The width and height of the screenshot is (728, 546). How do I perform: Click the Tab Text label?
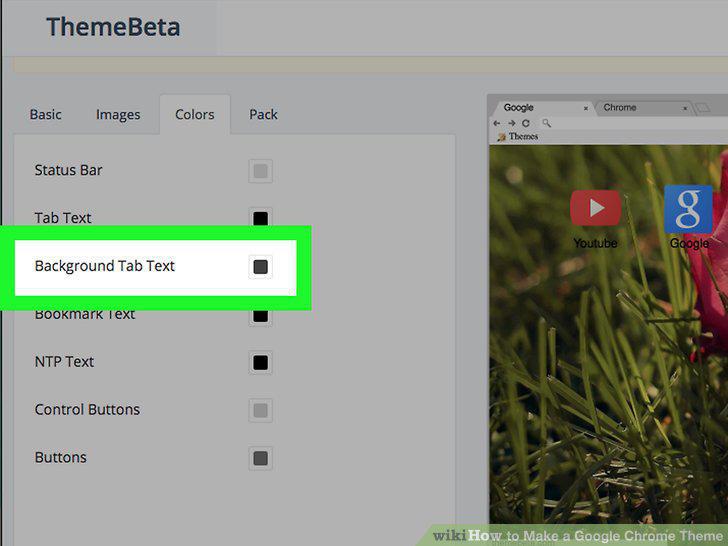point(63,218)
